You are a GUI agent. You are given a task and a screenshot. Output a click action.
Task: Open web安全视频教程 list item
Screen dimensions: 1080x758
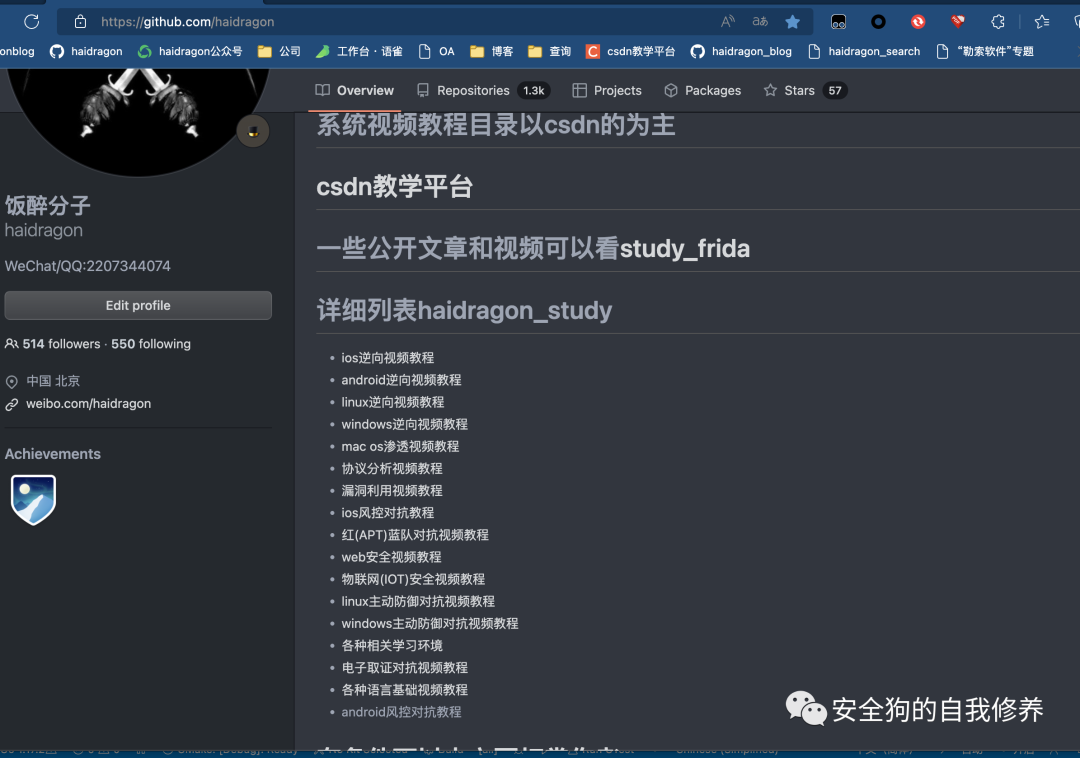point(391,557)
